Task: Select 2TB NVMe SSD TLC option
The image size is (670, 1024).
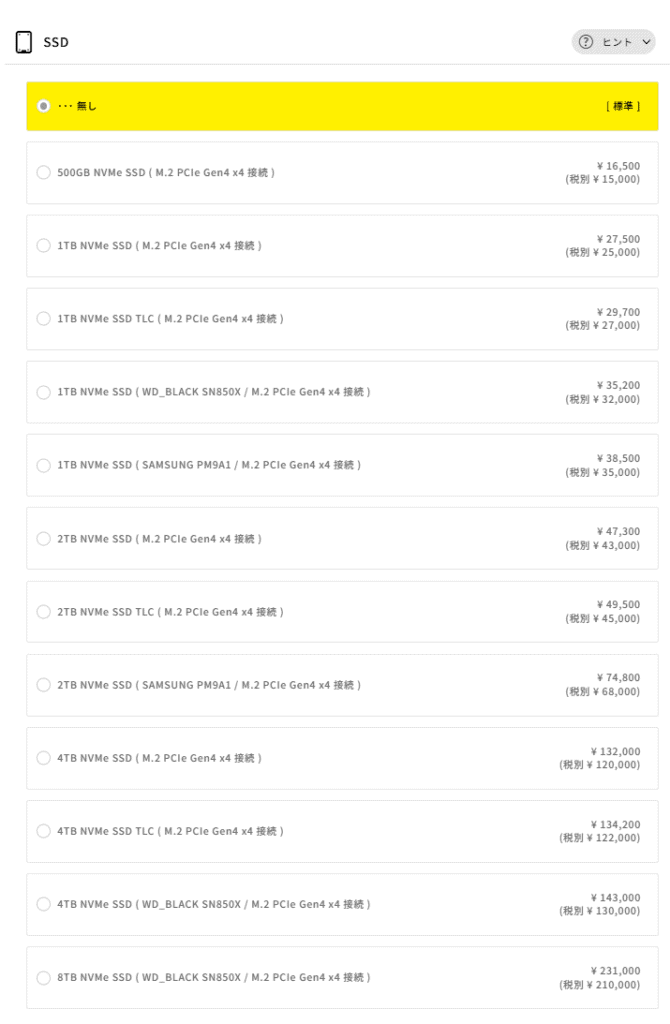Action: click(43, 612)
